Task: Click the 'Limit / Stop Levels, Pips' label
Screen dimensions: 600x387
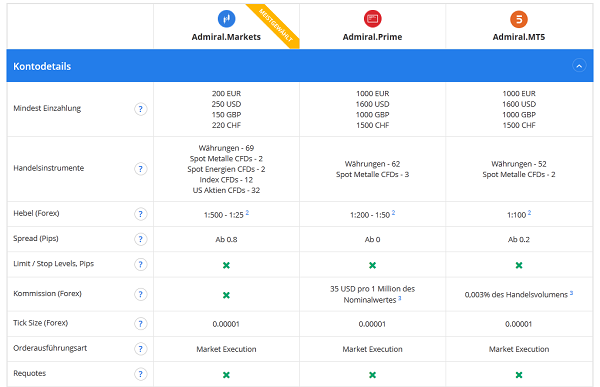Action: (x=54, y=264)
